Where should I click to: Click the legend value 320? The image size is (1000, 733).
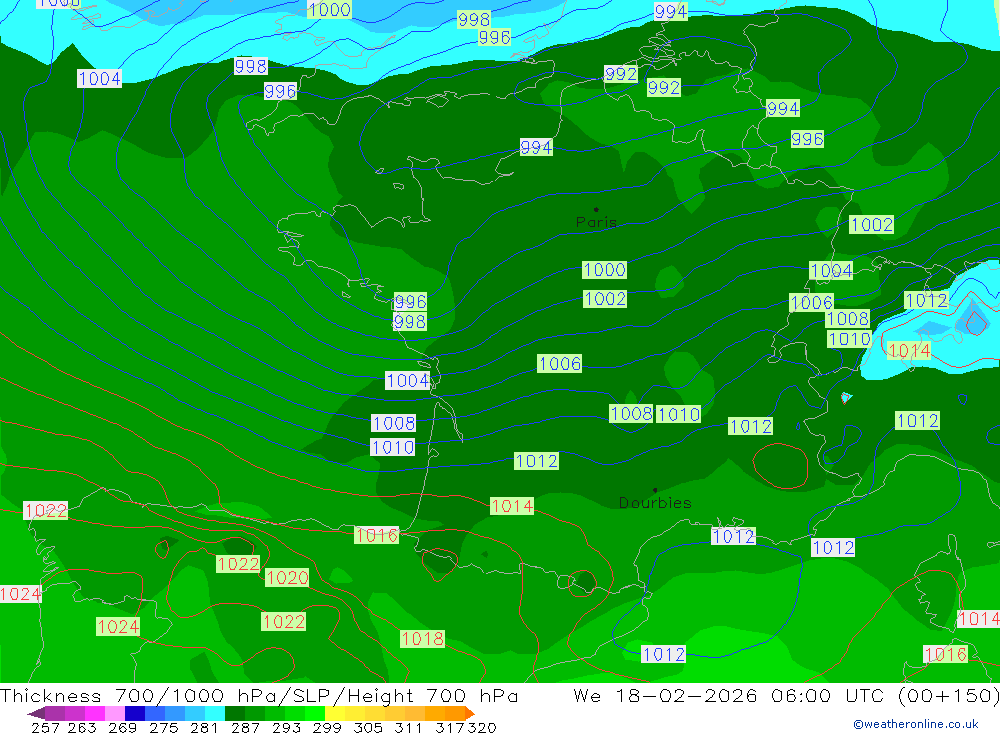[482, 728]
